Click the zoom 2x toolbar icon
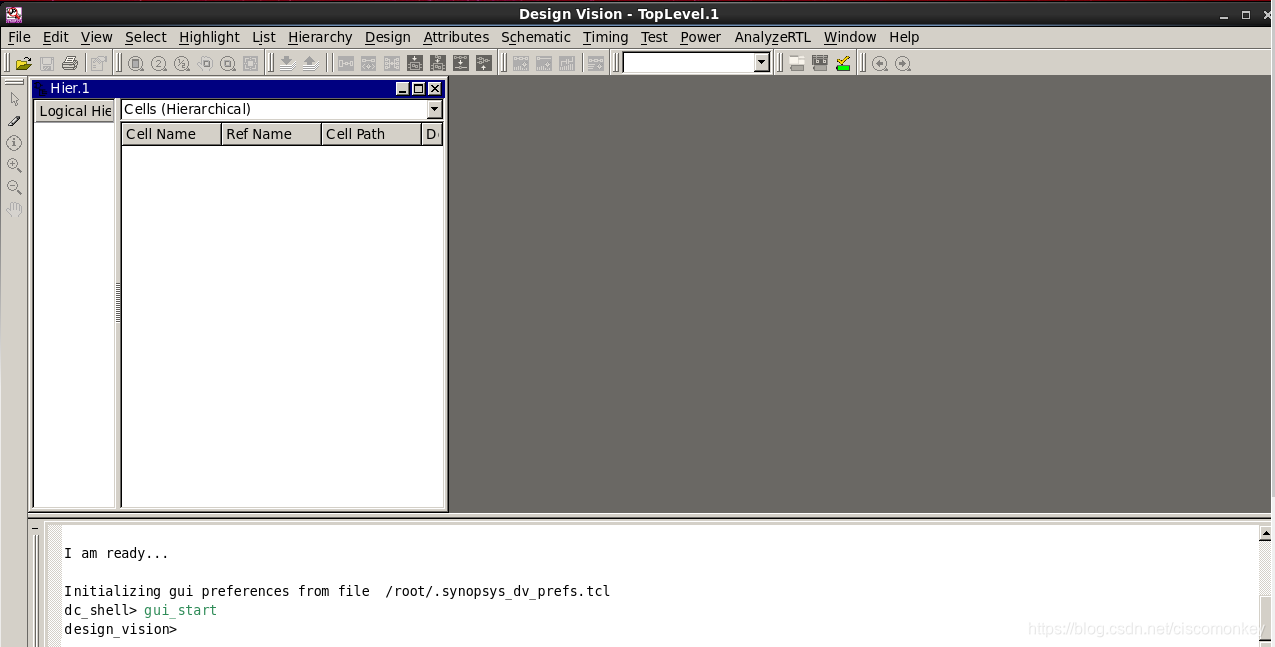 [159, 63]
